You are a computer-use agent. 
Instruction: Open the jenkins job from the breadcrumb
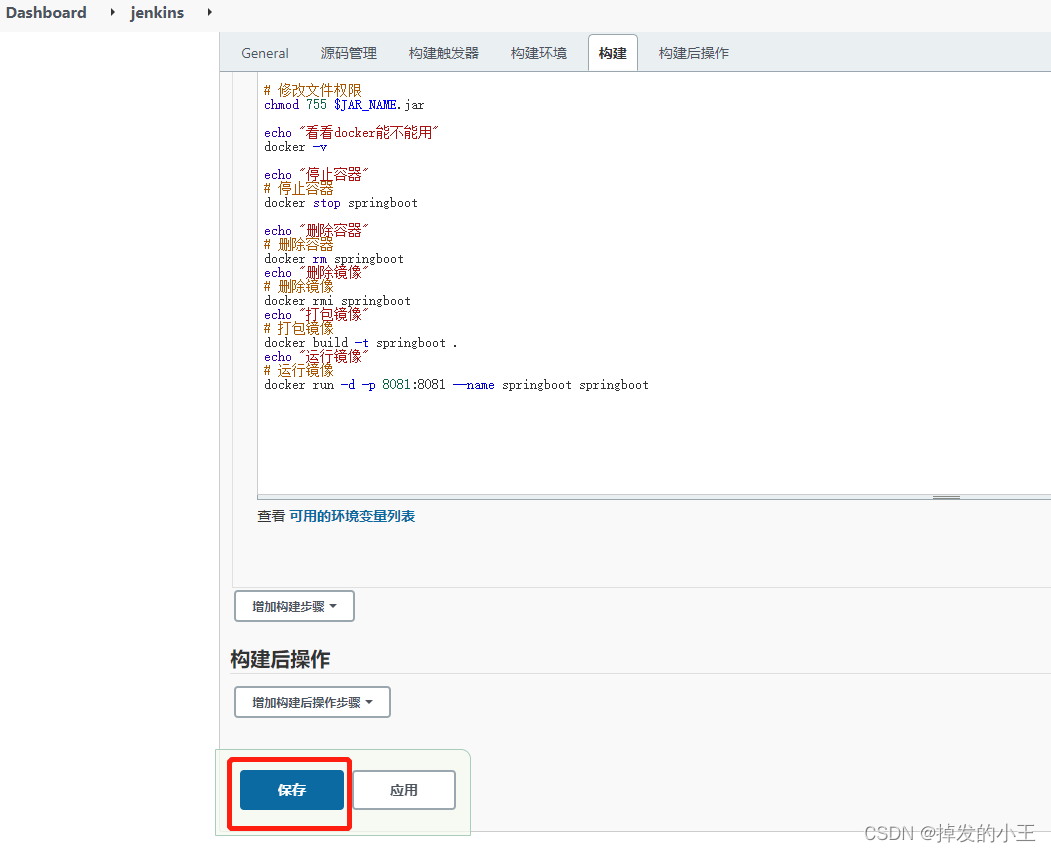157,13
